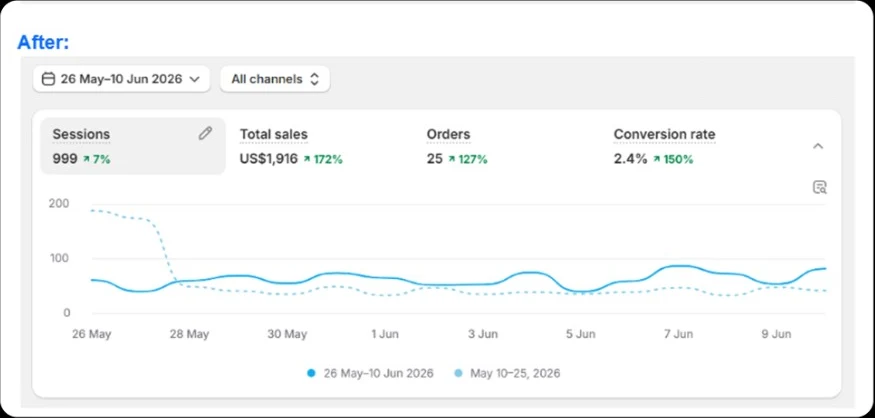This screenshot has height=418, width=875.
Task: Select the Orders metric
Action: click(x=448, y=134)
